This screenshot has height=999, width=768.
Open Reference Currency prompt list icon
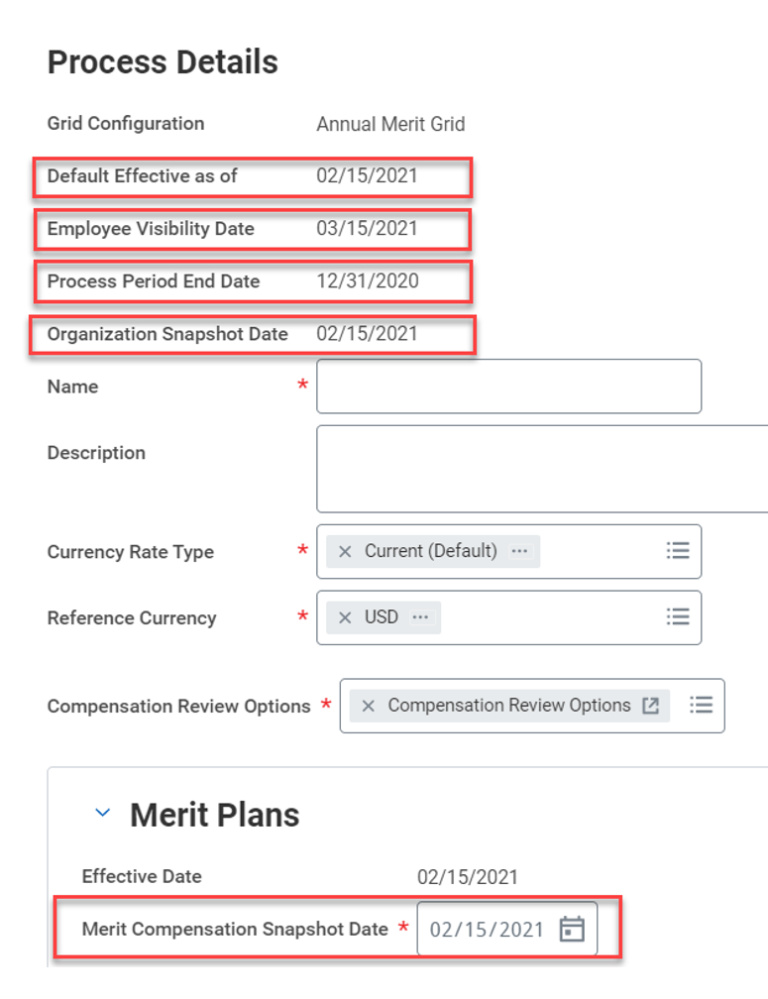click(x=678, y=617)
